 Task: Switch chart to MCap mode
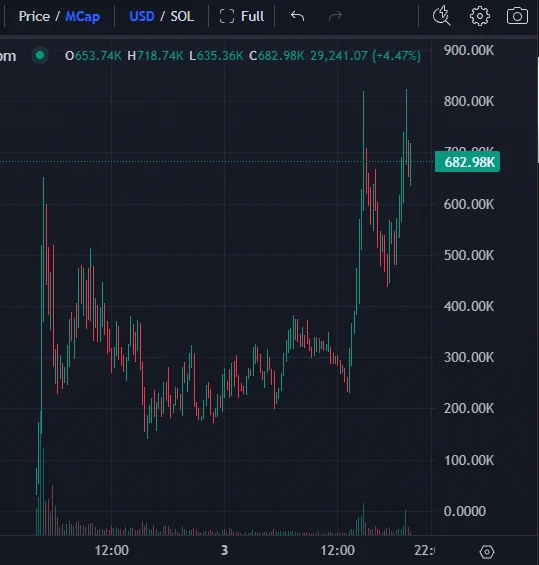pos(83,17)
